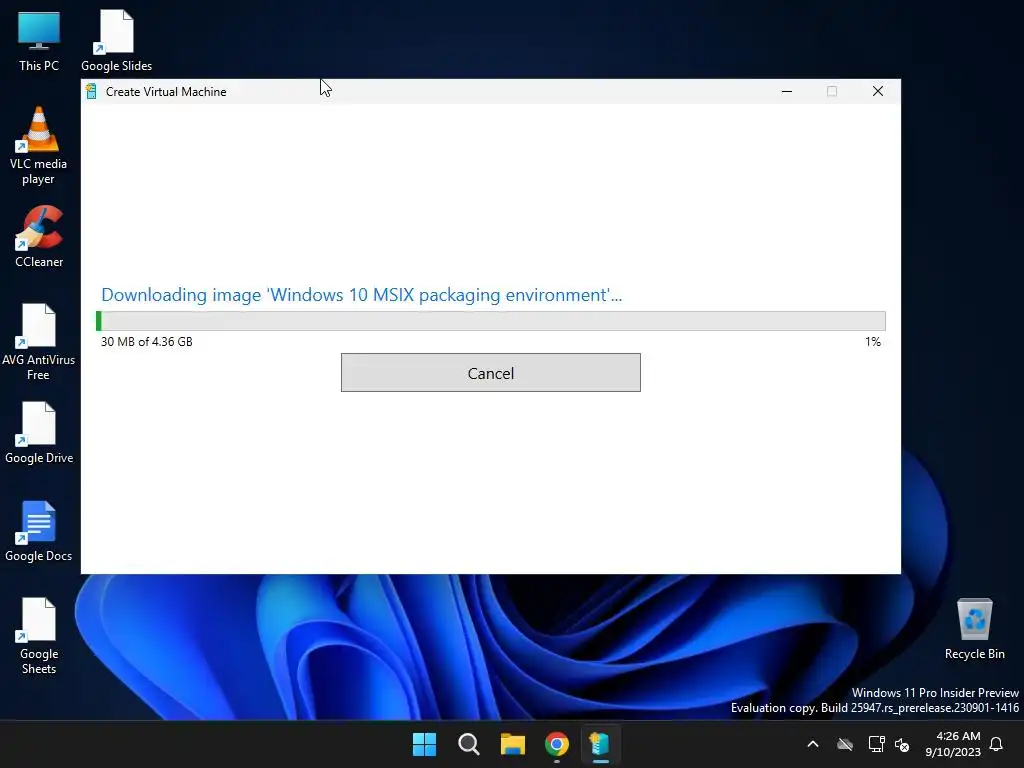
Task: Select Google Sheets desktop shortcut
Action: (x=39, y=635)
